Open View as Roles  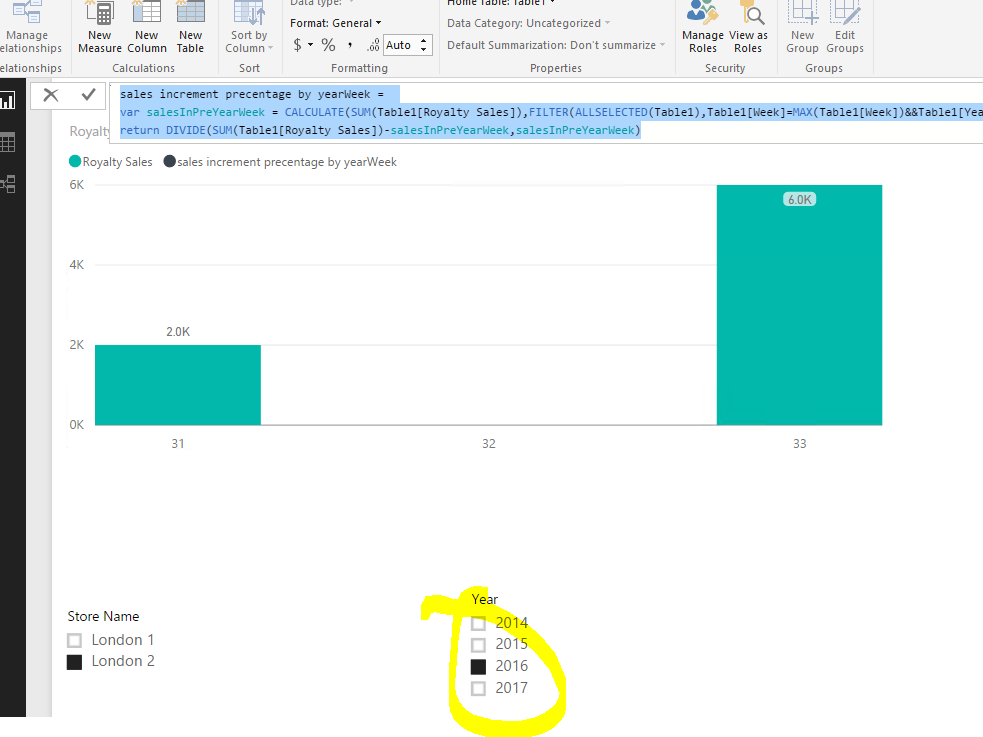748,28
